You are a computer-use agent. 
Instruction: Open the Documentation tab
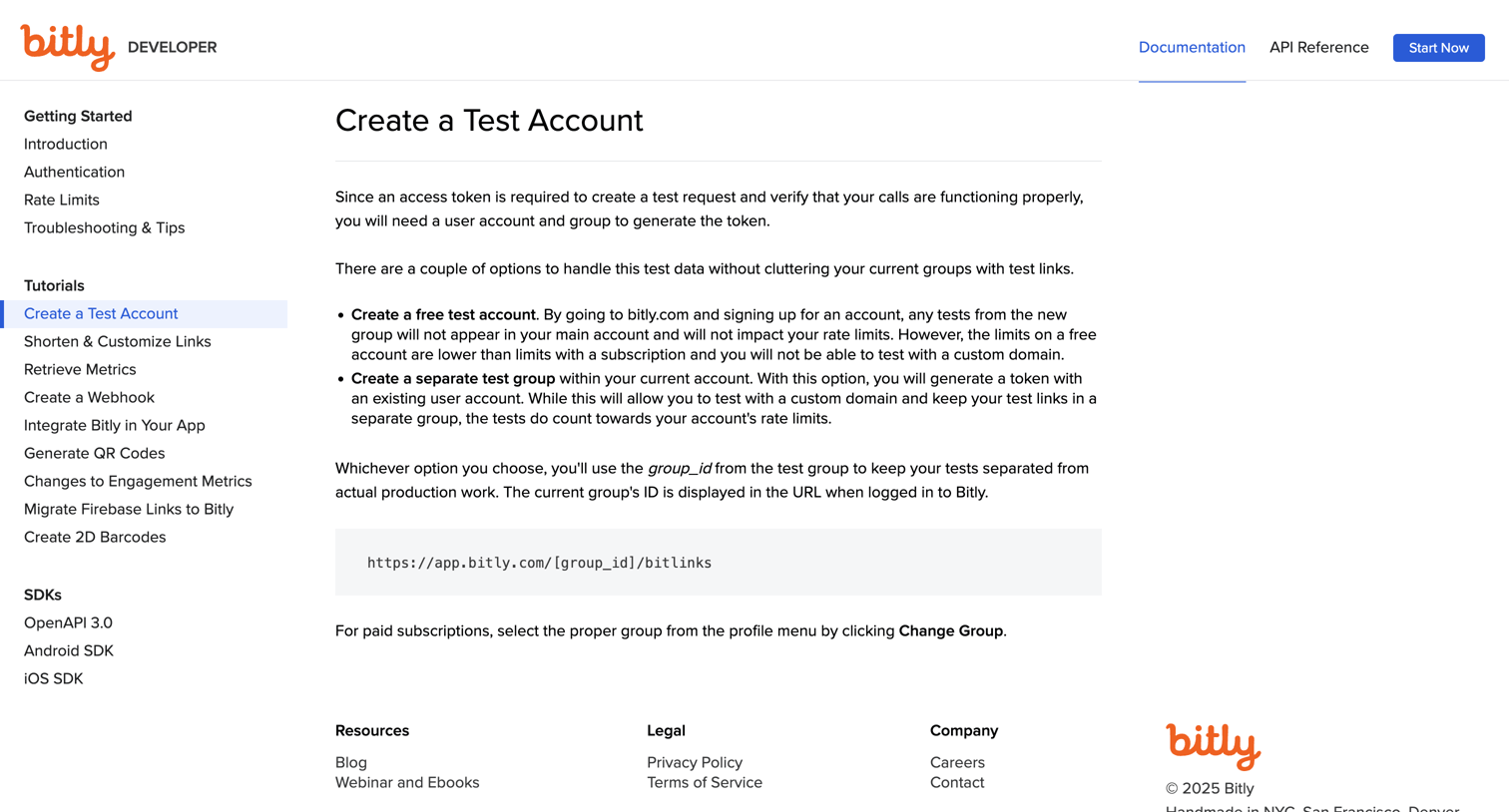coord(1192,47)
